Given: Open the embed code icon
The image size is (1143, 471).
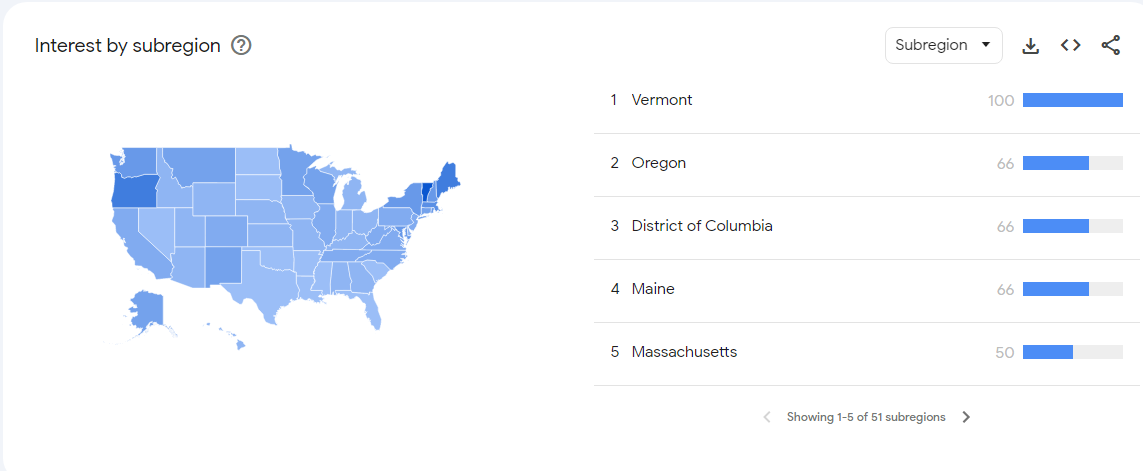Looking at the screenshot, I should click(1071, 46).
